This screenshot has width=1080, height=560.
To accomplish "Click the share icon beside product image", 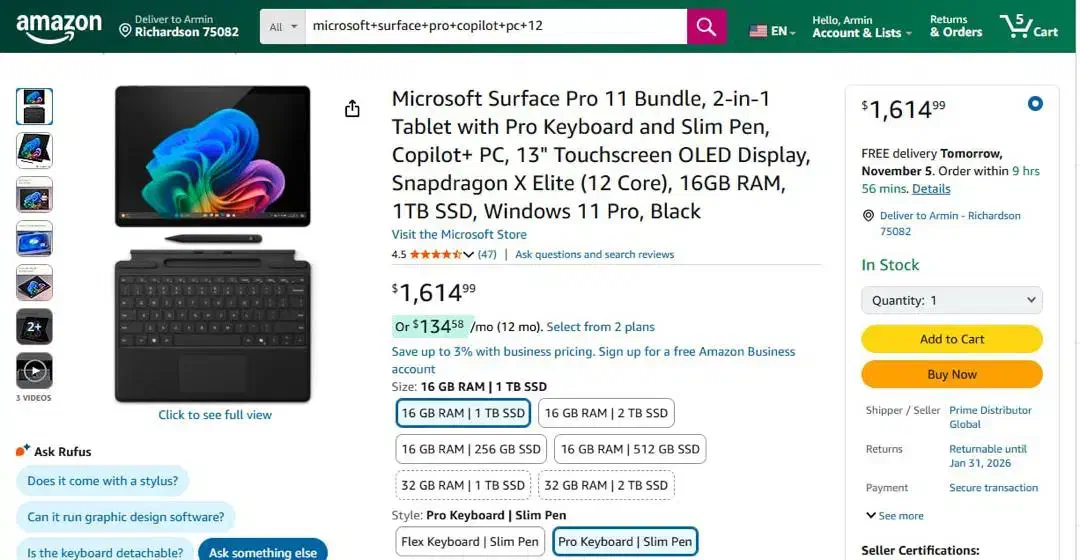I will point(352,109).
